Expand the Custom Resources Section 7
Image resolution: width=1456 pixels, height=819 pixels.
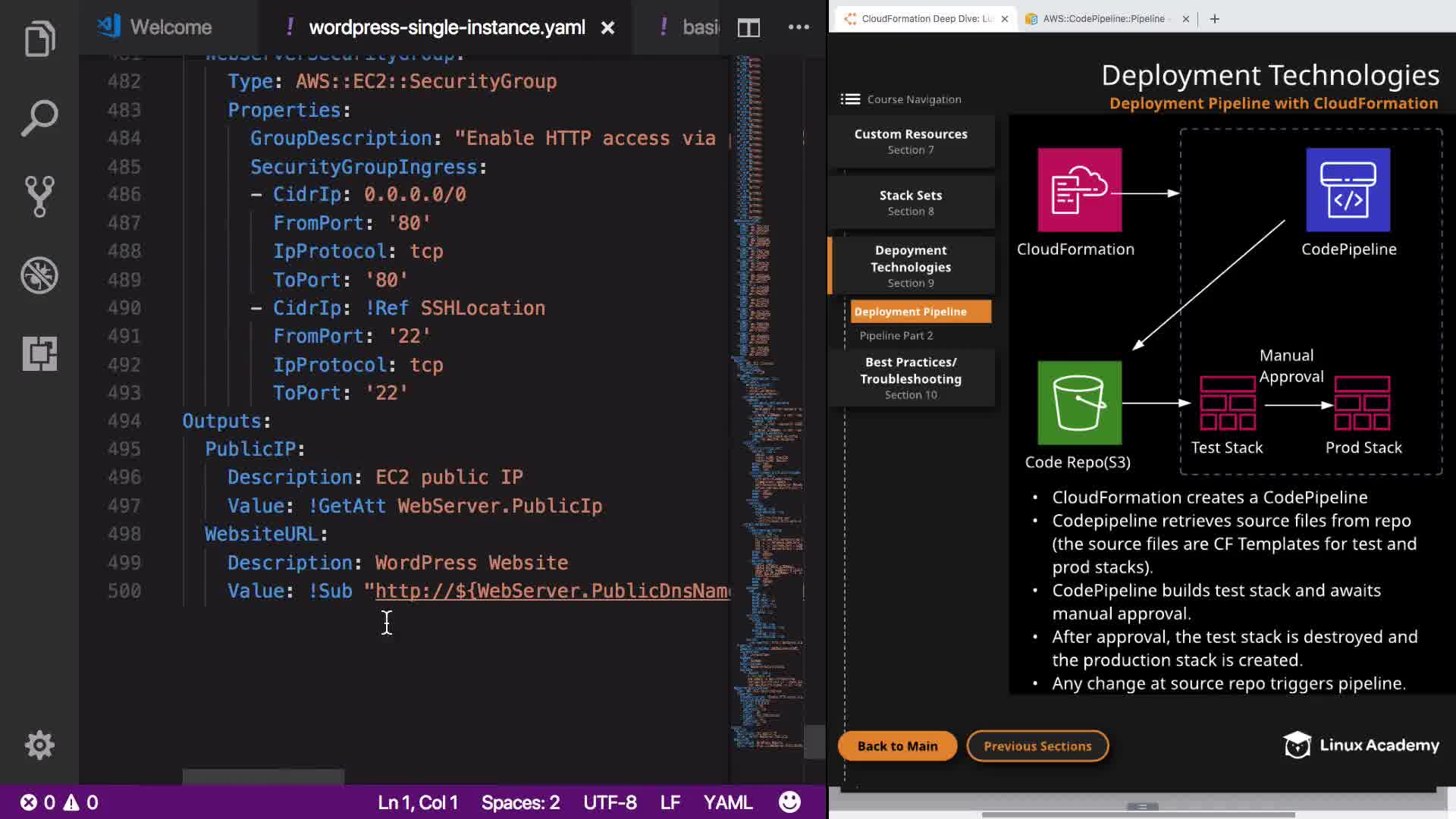coord(910,141)
